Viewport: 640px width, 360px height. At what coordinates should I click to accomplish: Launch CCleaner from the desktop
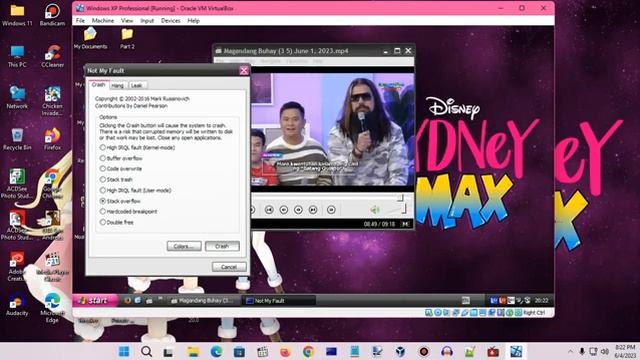(x=52, y=56)
